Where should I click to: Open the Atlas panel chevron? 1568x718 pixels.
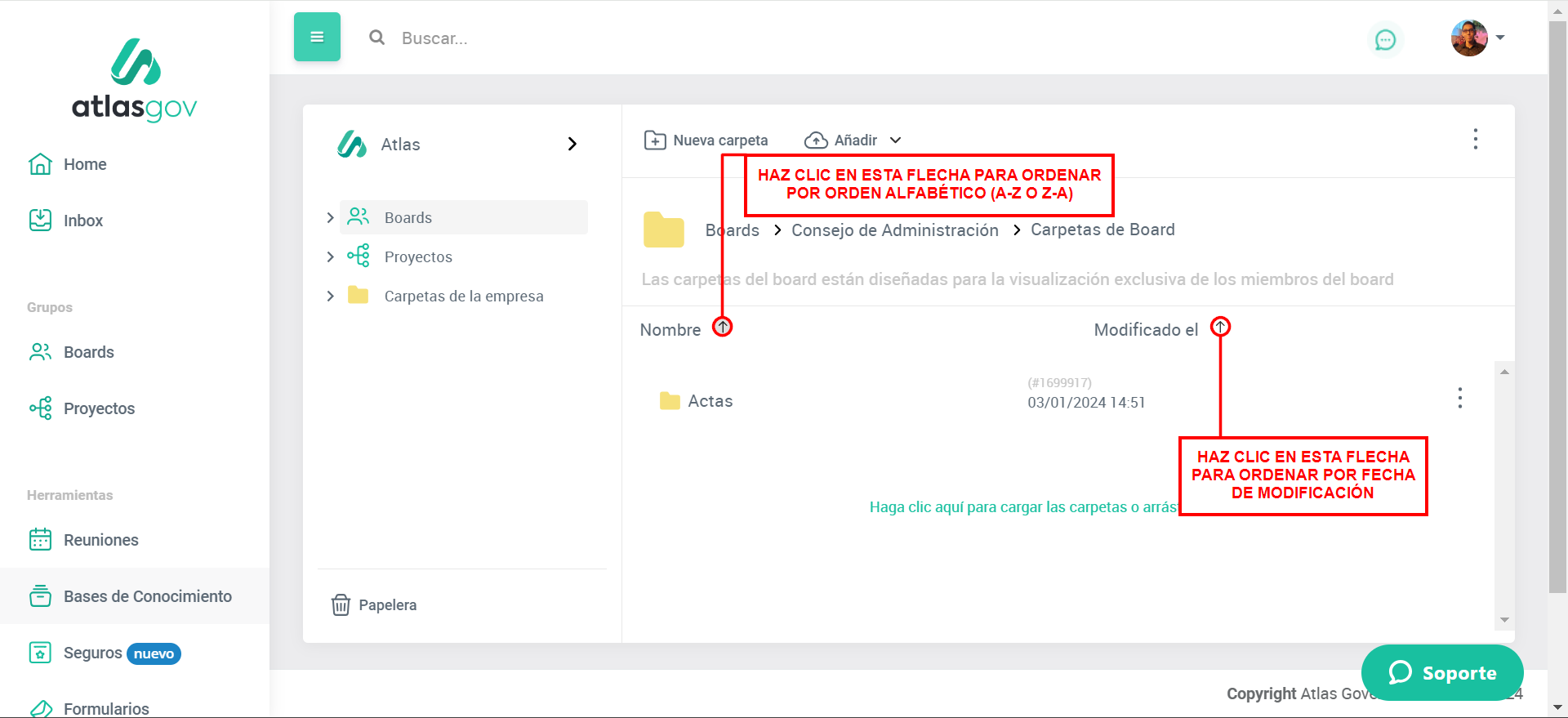point(572,144)
